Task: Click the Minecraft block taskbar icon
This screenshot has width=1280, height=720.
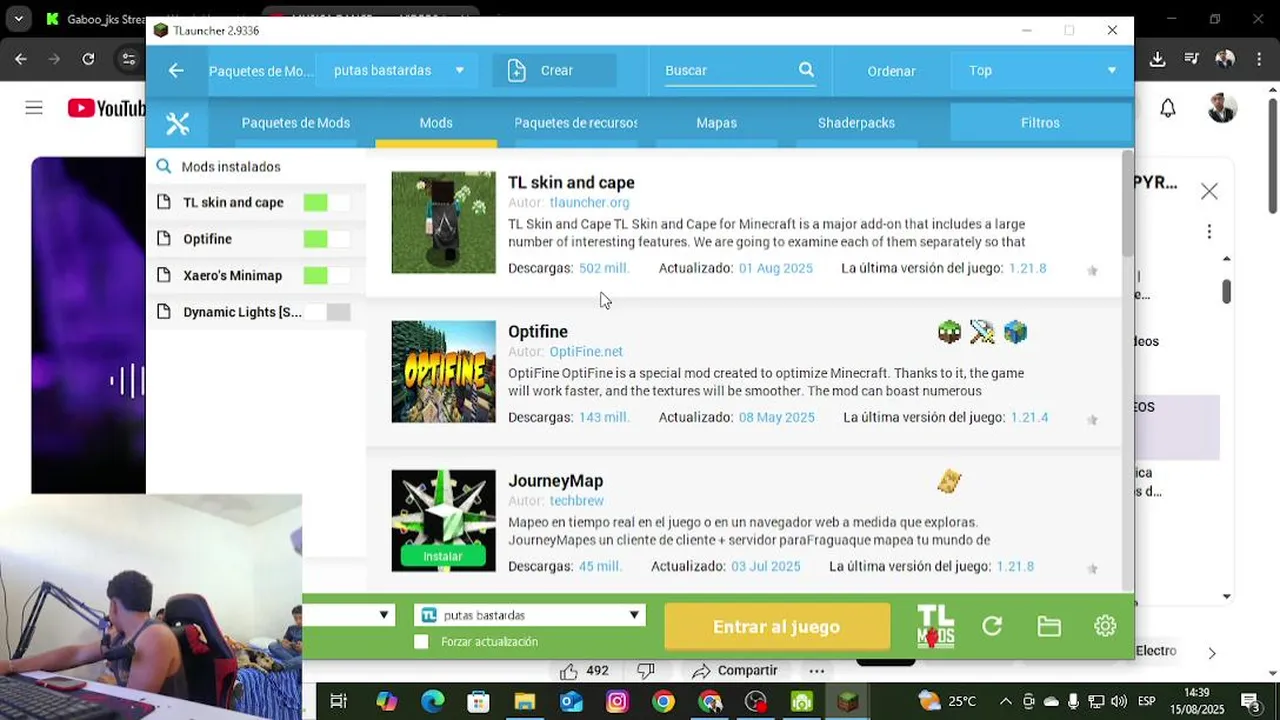Action: coord(848,702)
